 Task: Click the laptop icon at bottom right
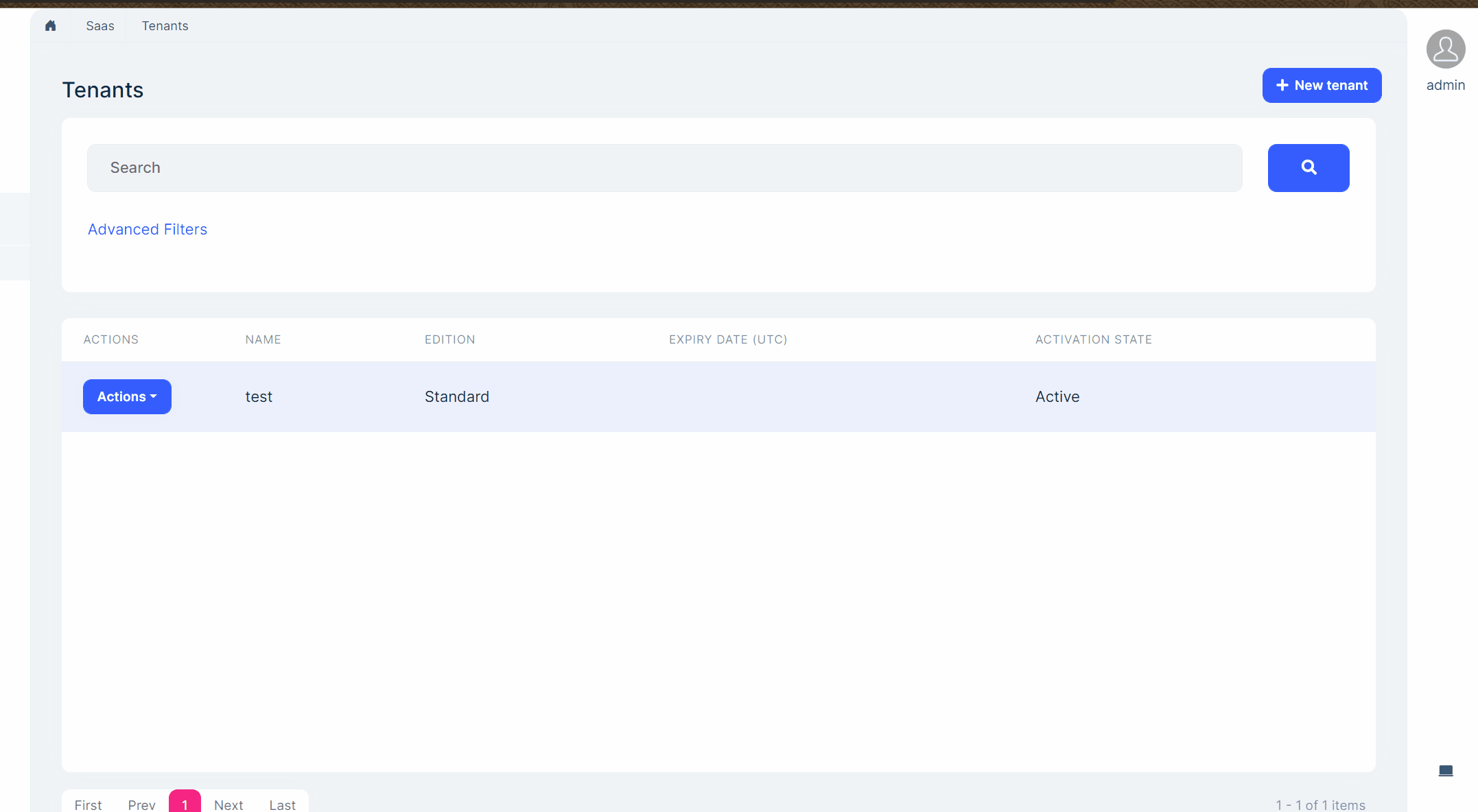[x=1445, y=771]
